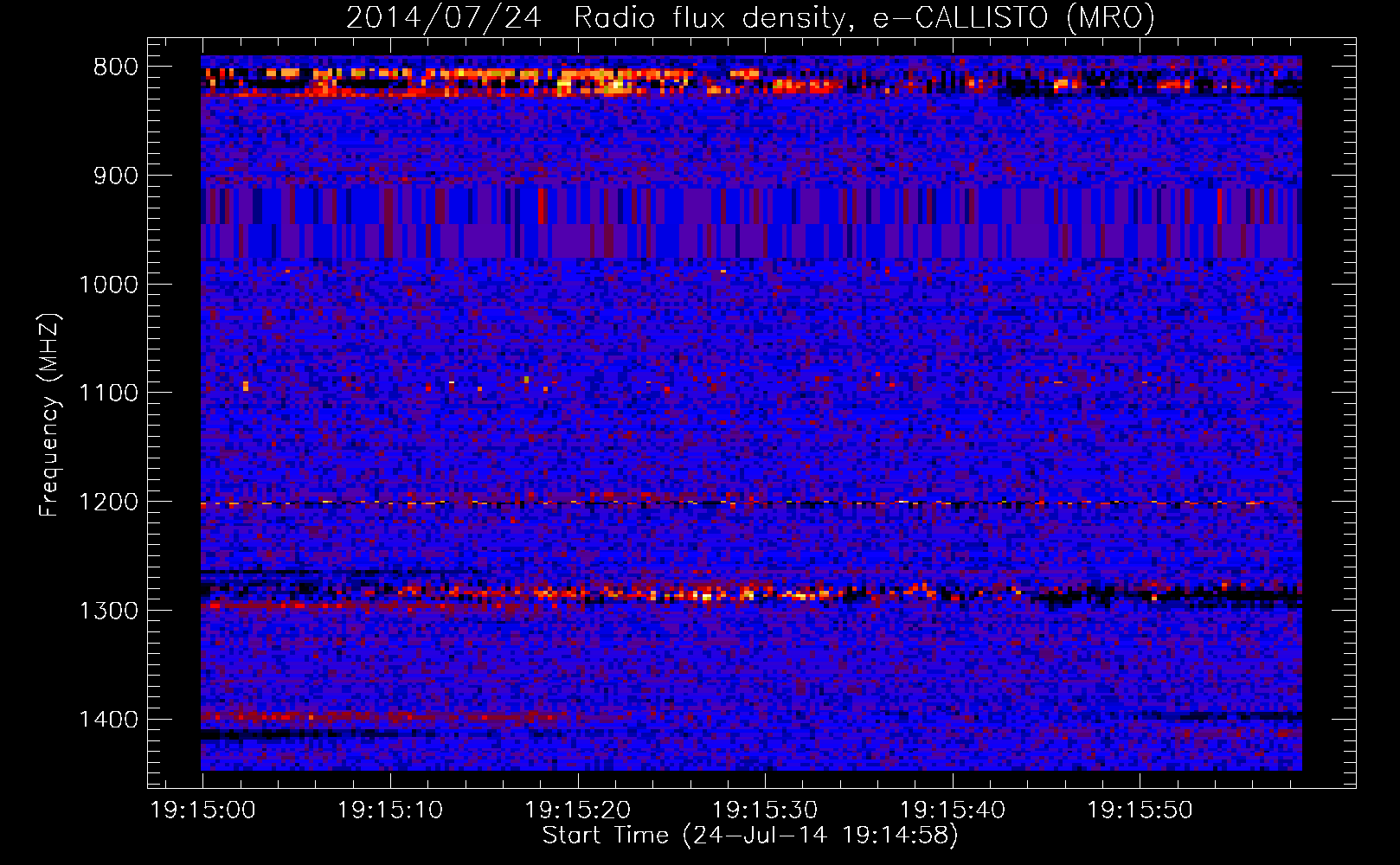Click the thin horizontal line at 1200 MHz
Screen dimensions: 1400x865
point(751,503)
